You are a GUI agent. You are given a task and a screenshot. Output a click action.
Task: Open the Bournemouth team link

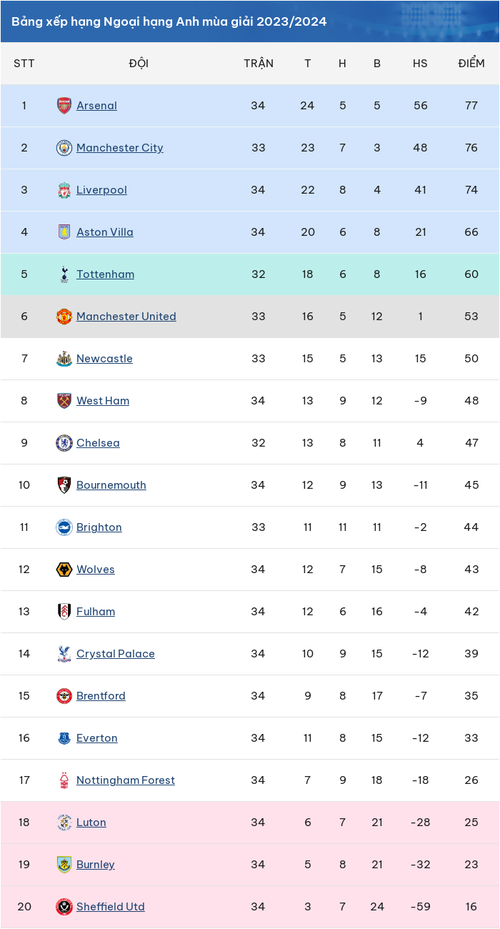[x=111, y=485]
